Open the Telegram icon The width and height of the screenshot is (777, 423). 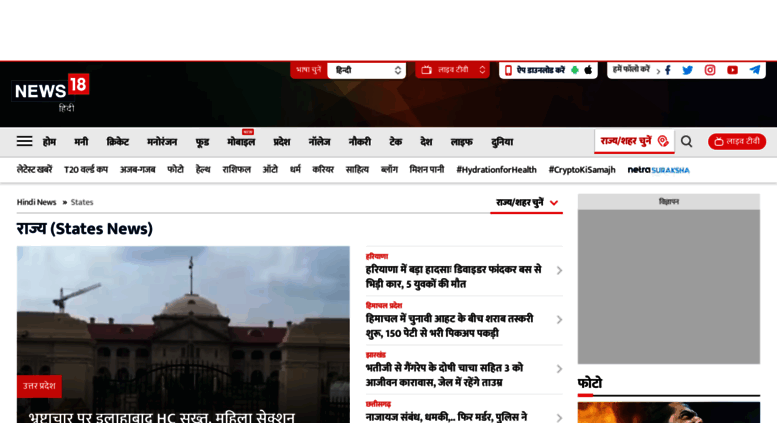pos(755,70)
